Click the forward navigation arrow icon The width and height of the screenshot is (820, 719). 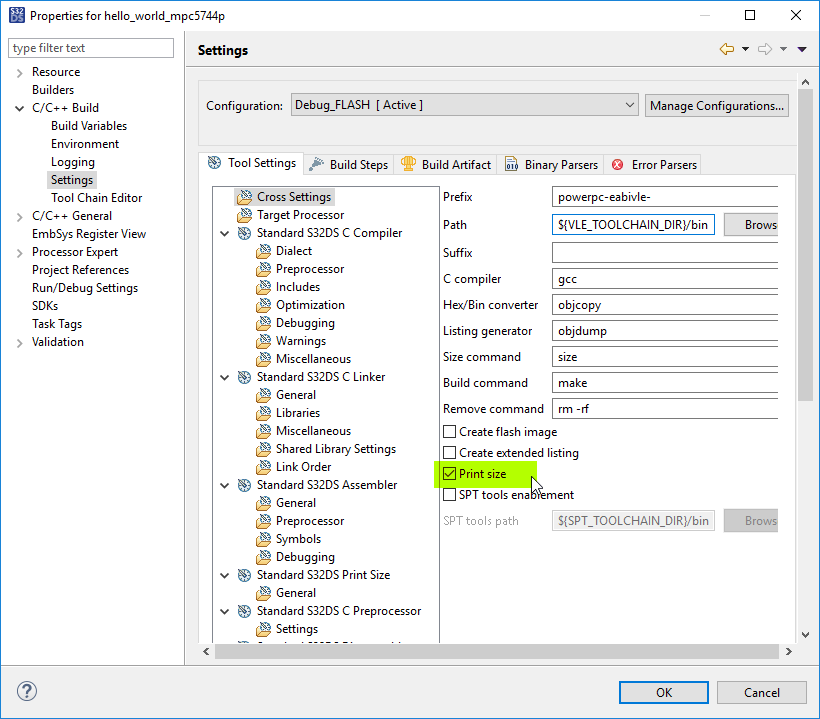tap(765, 49)
